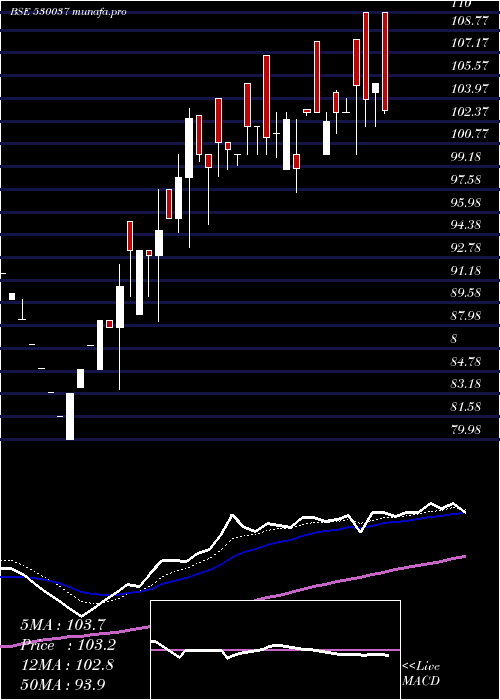This screenshot has width=500, height=700.
Task: Click the 91.18 price axis label
Action: point(466,271)
